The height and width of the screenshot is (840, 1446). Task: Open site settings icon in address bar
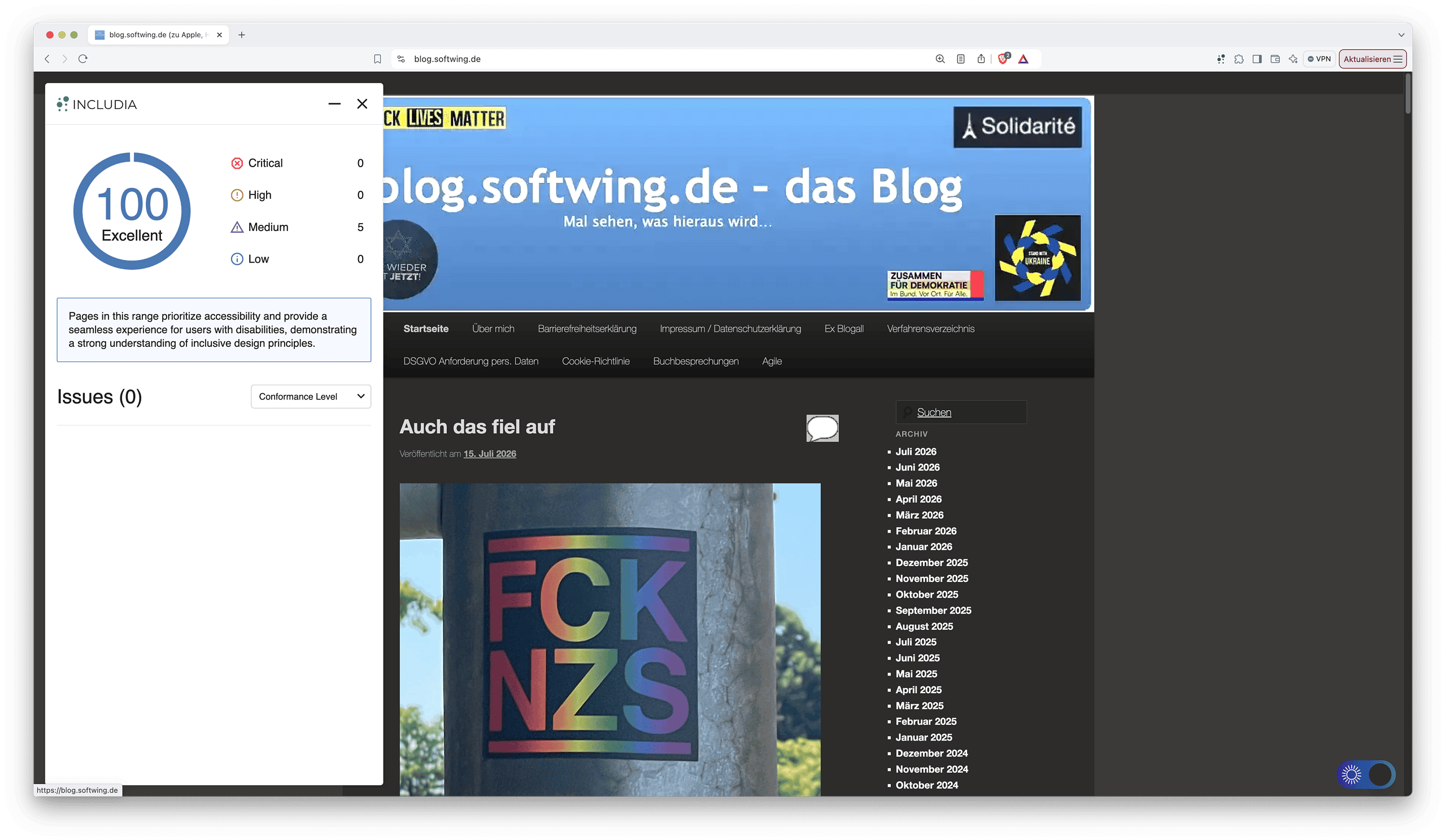401,59
